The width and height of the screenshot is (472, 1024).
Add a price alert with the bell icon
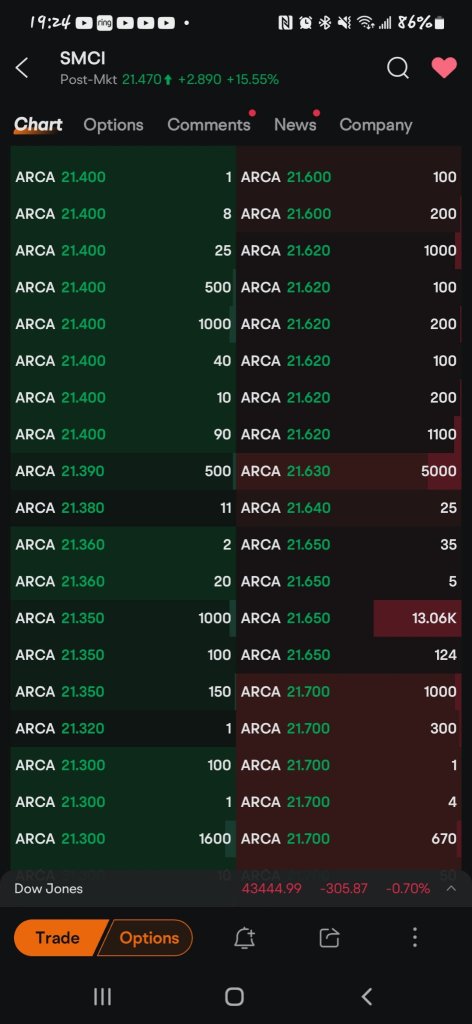(x=244, y=938)
